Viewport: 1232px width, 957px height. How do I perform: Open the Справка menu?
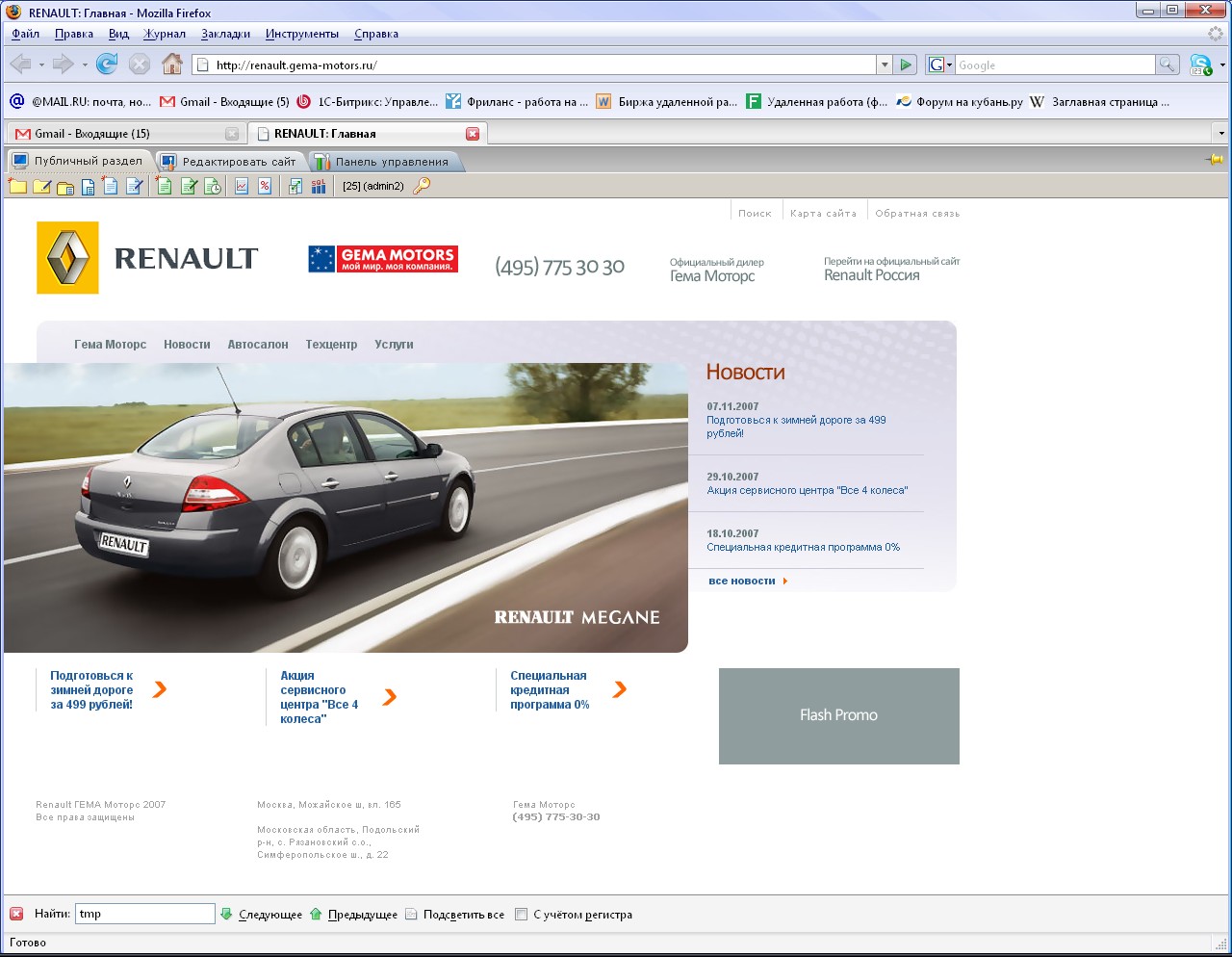376,34
